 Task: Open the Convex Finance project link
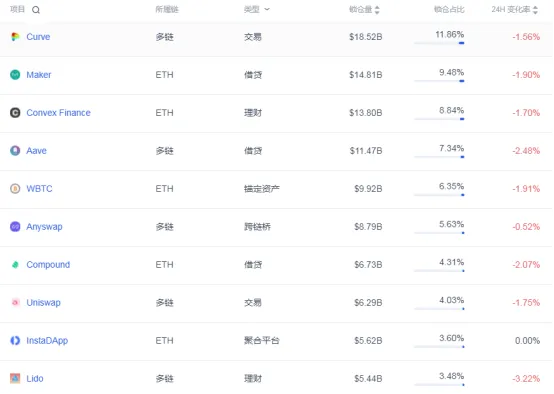pyautogui.click(x=58, y=113)
